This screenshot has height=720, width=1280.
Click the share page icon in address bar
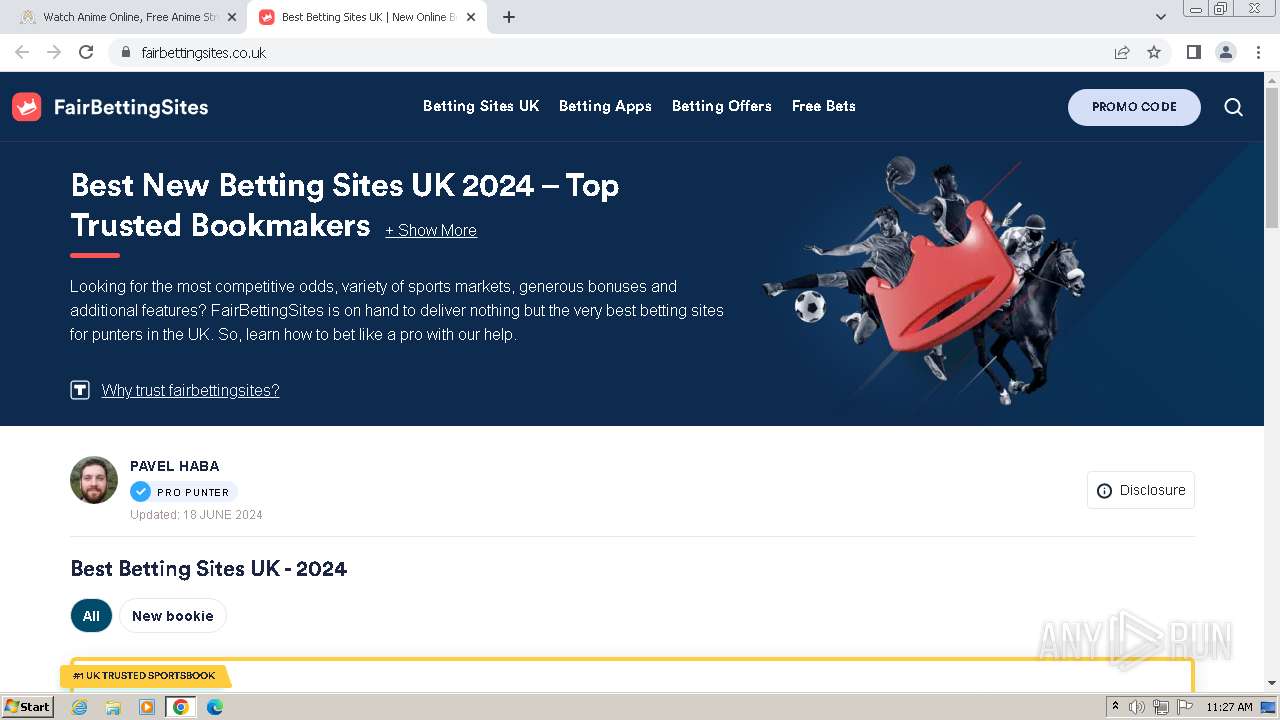coord(1122,52)
